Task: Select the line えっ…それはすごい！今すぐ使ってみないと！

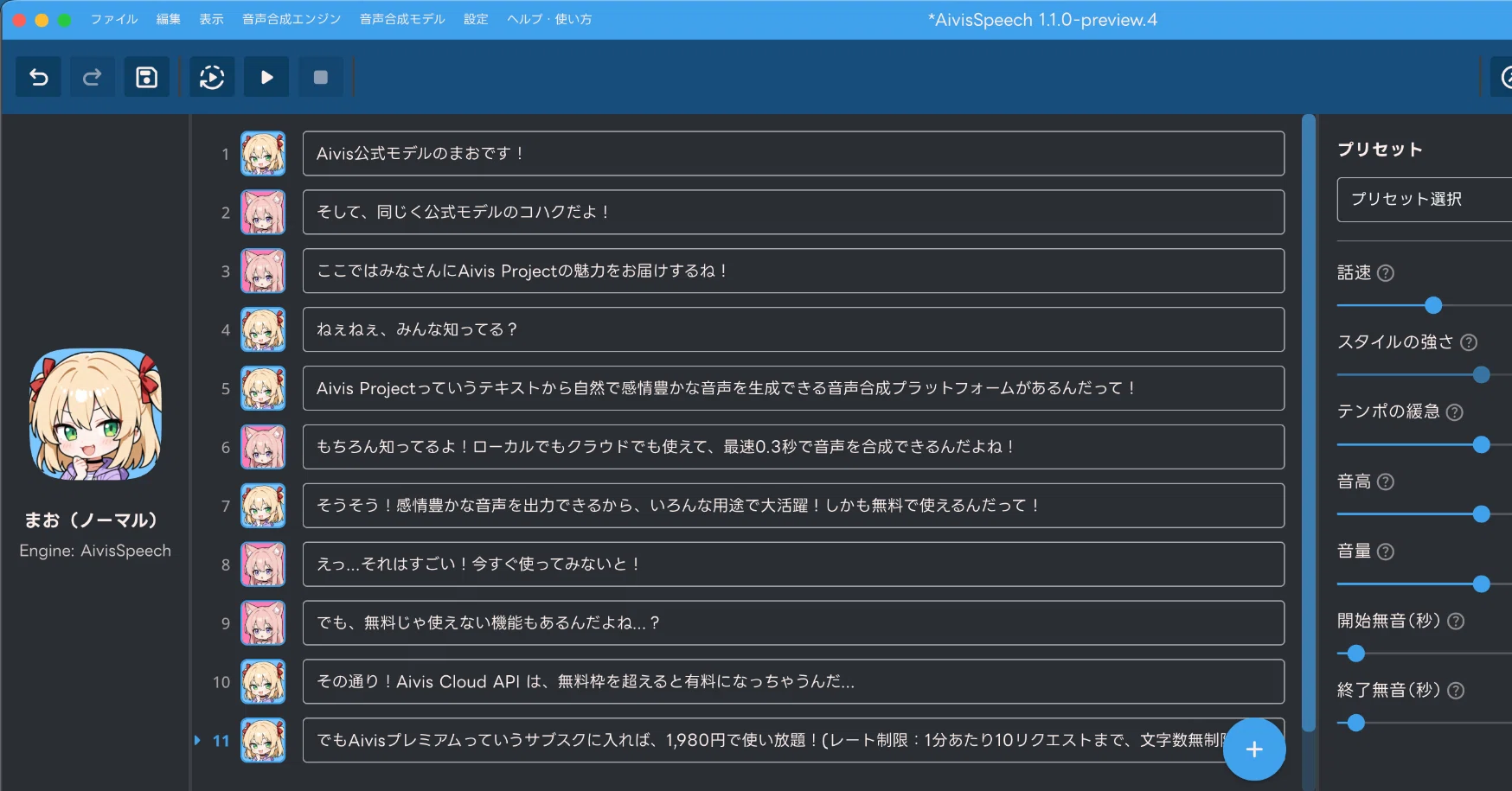Action: click(x=793, y=565)
